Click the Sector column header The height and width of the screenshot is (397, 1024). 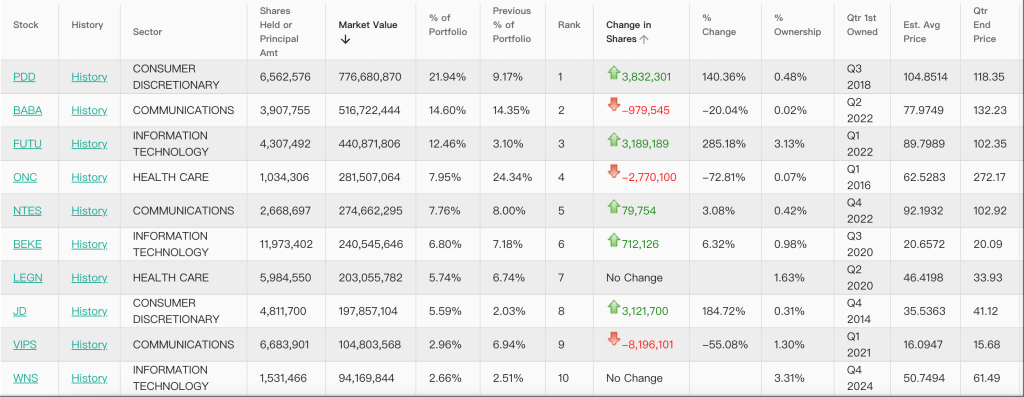(148, 31)
